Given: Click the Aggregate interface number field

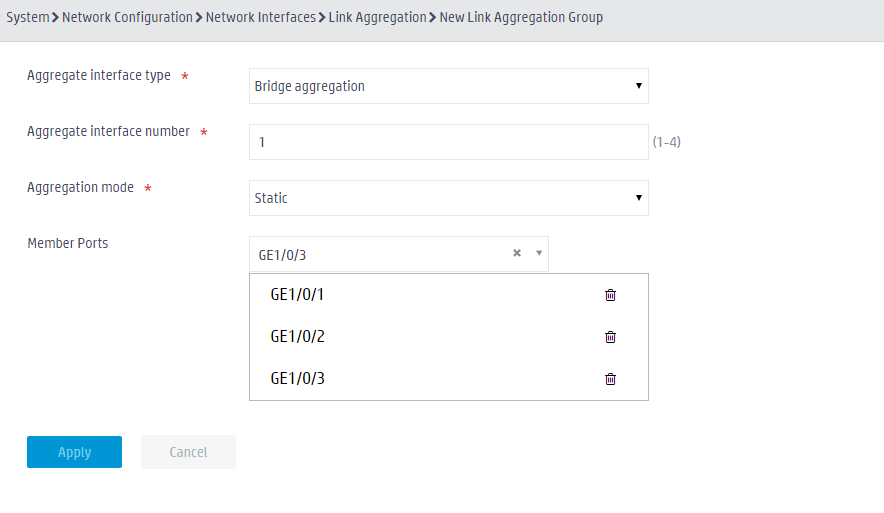Looking at the screenshot, I should click(x=449, y=142).
